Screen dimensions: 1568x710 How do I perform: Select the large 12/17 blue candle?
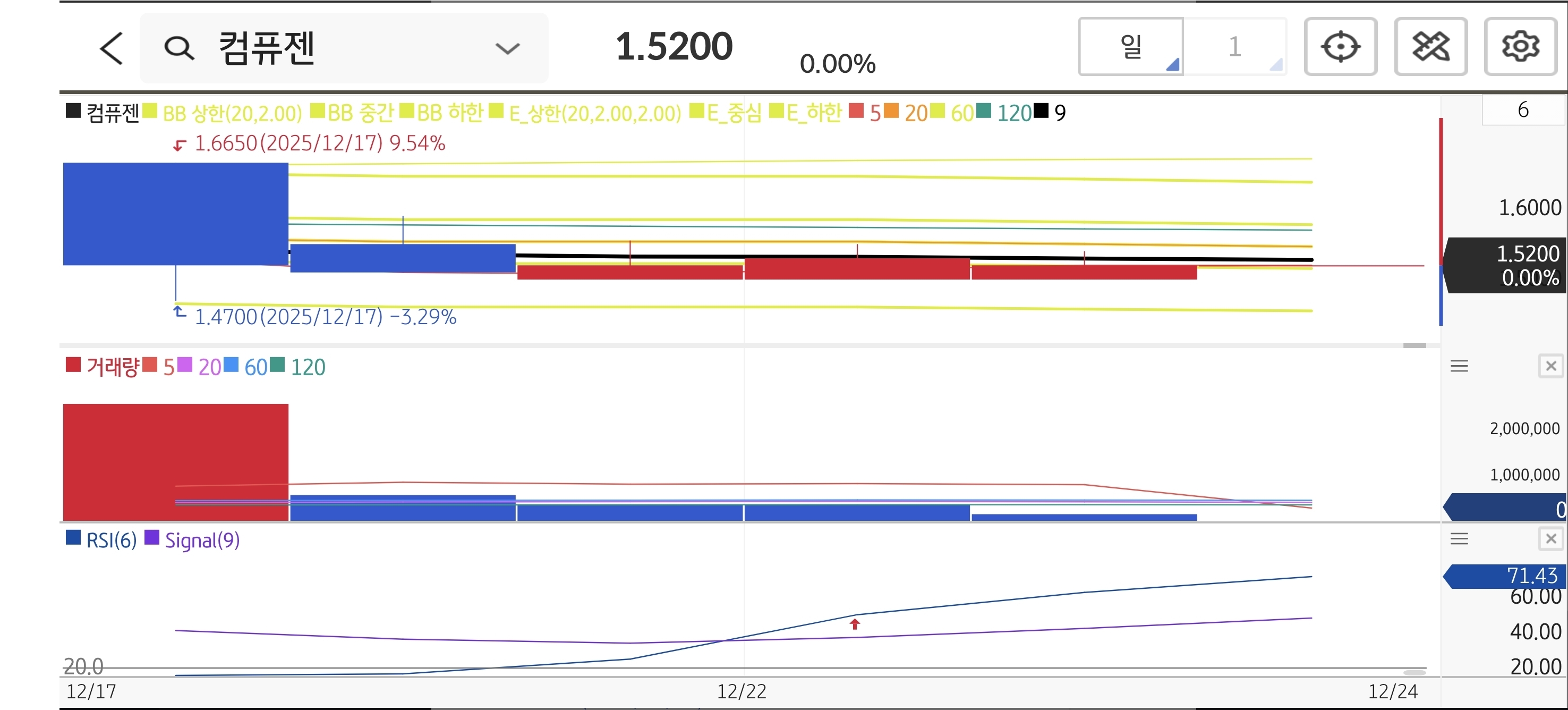pyautogui.click(x=175, y=213)
